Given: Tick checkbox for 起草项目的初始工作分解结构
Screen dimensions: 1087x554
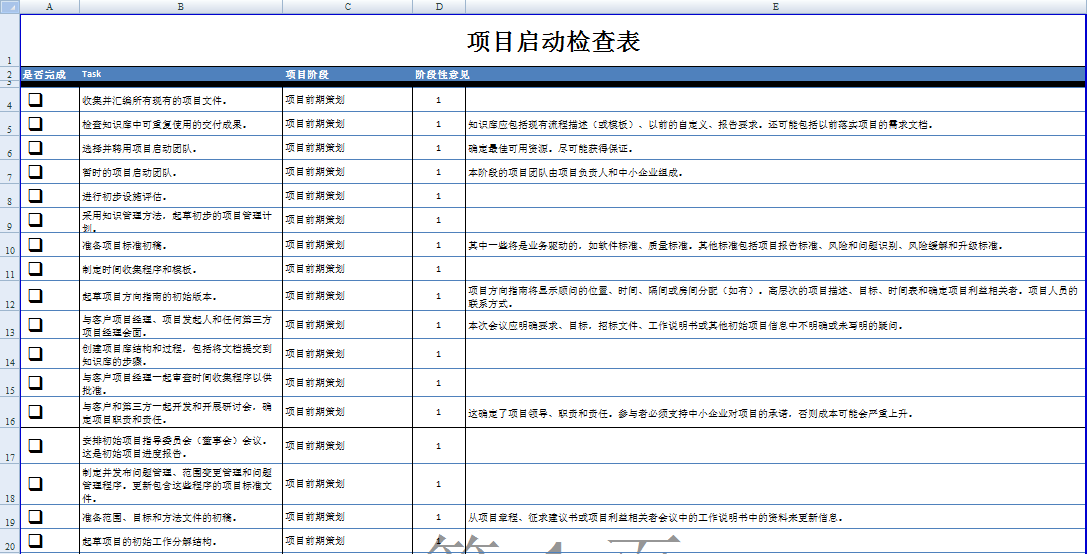Looking at the screenshot, I should 35,540.
